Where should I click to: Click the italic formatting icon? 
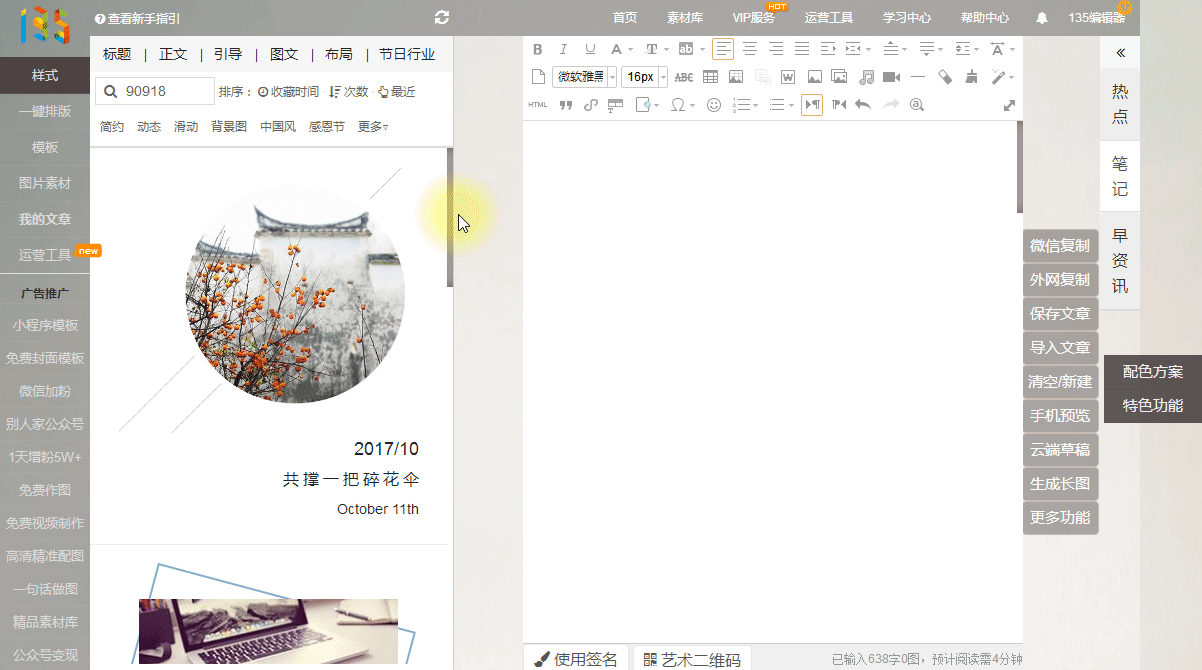563,49
